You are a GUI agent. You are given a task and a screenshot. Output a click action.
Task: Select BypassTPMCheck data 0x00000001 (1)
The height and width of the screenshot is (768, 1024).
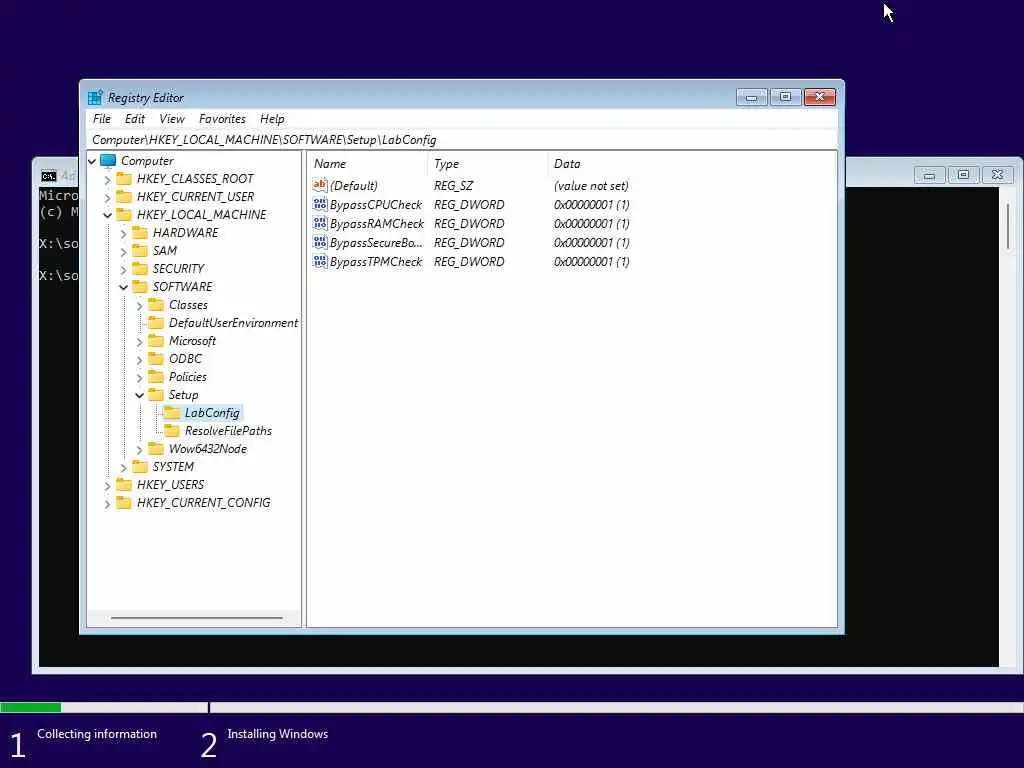point(592,261)
